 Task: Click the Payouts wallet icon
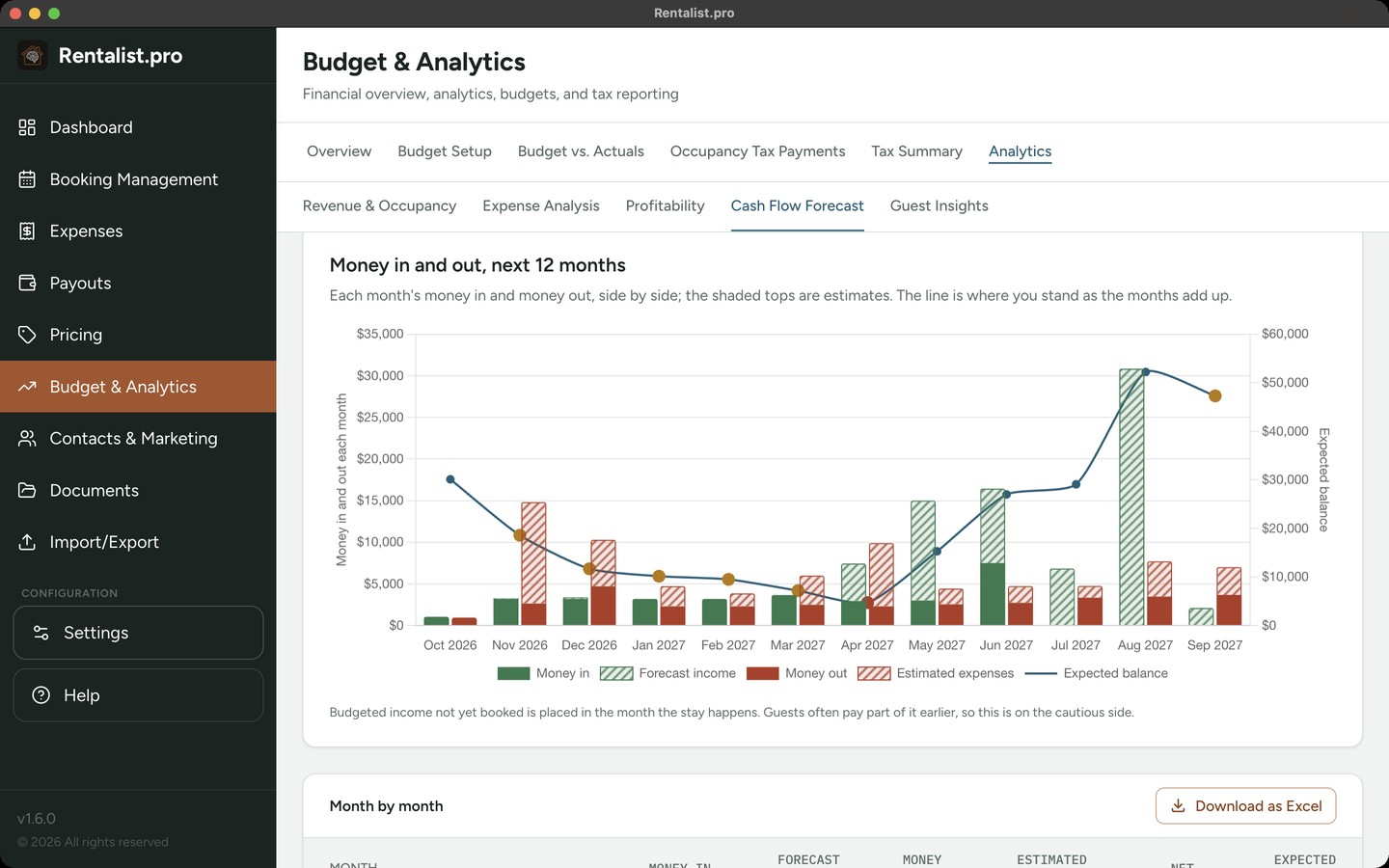click(x=27, y=283)
